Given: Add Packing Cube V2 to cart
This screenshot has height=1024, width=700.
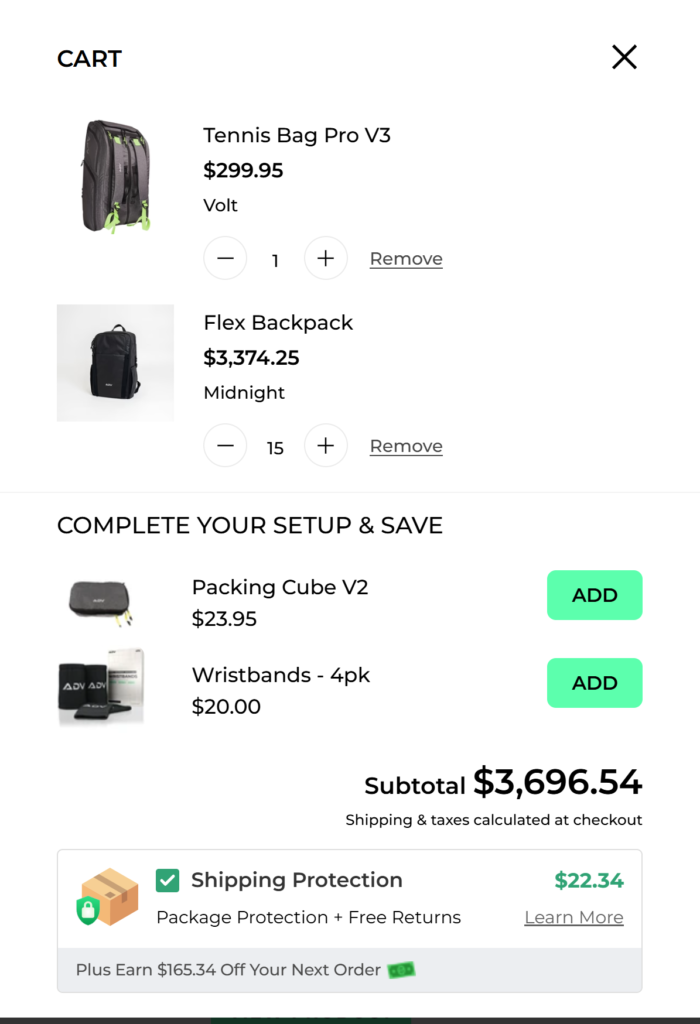Looking at the screenshot, I should point(594,595).
